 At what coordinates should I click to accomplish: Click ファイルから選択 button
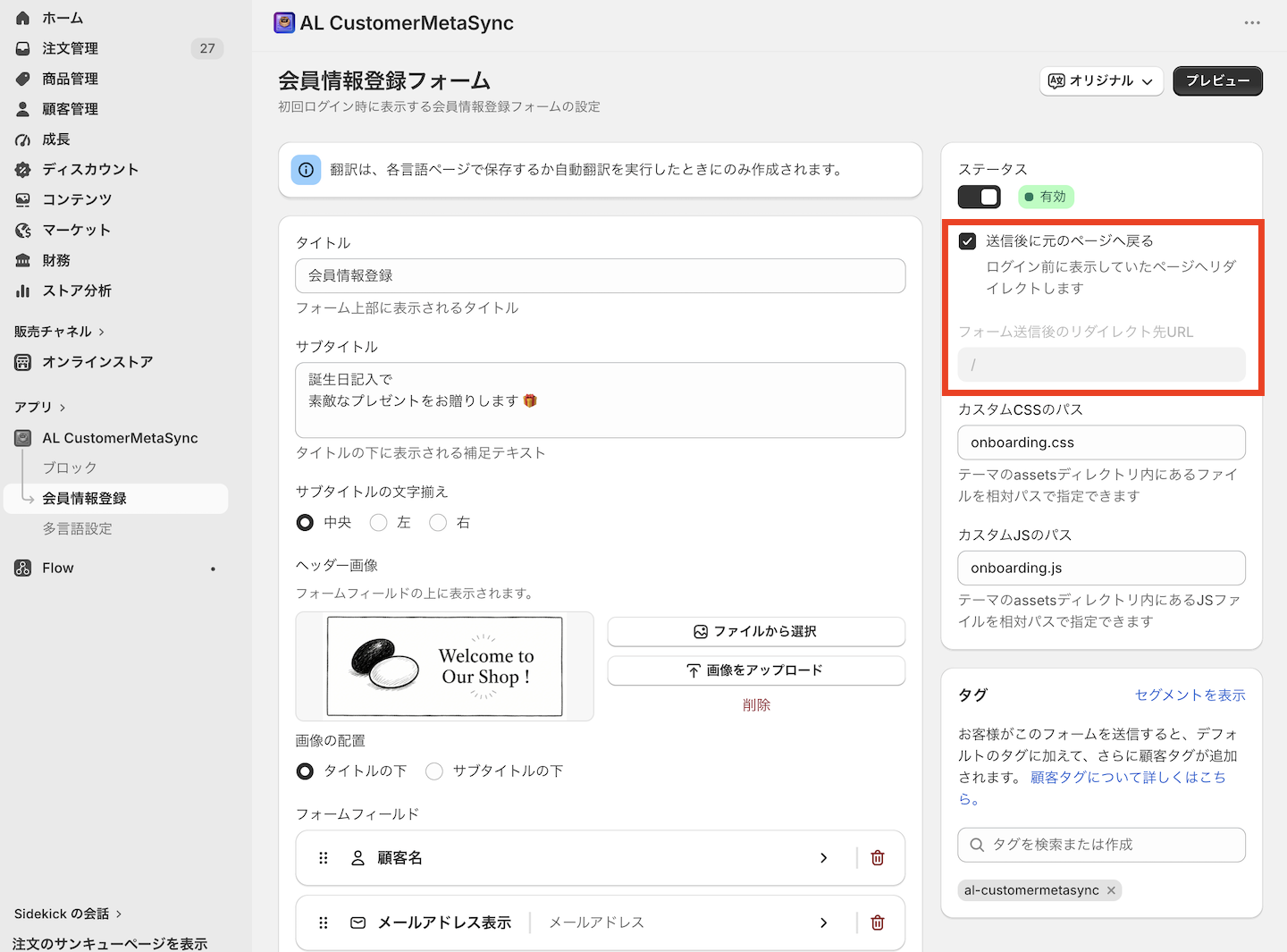pos(756,632)
